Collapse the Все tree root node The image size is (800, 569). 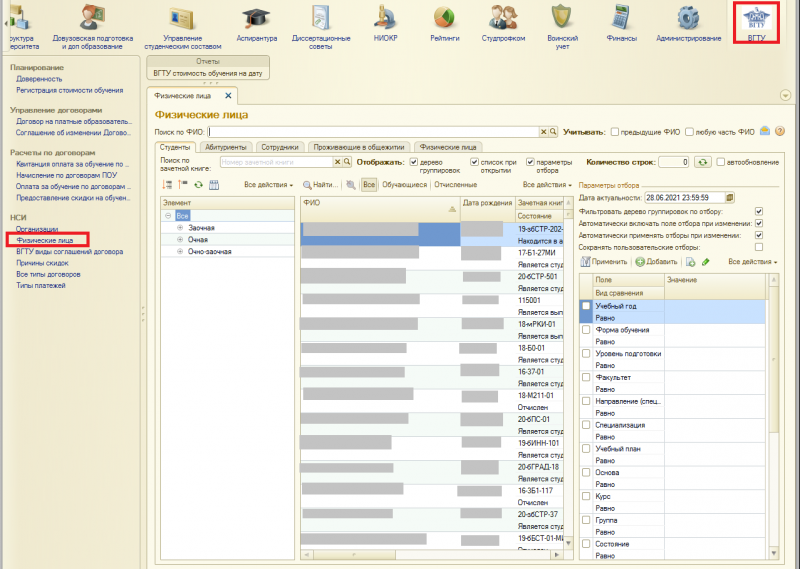[x=168, y=216]
